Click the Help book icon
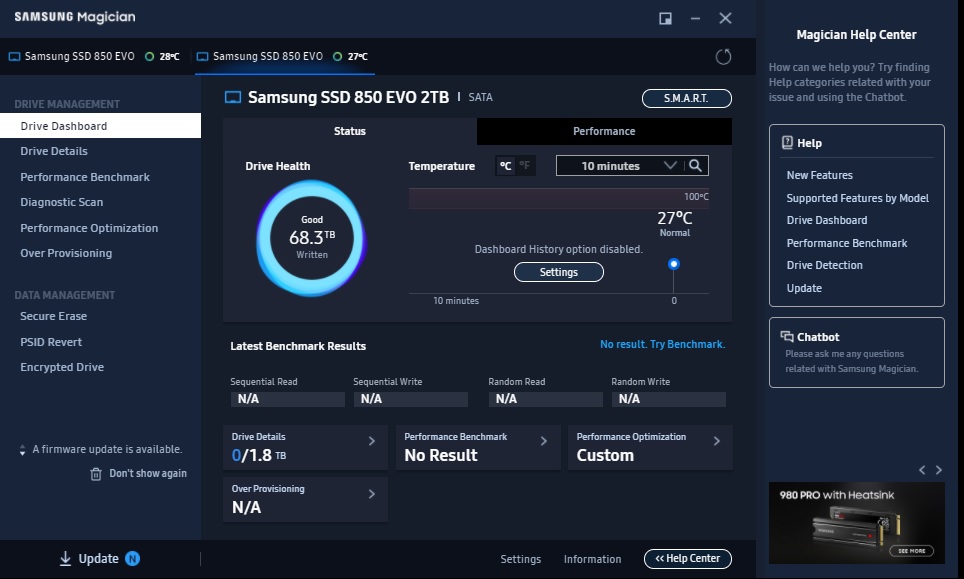Screen dimensions: 964x579 (x=787, y=143)
